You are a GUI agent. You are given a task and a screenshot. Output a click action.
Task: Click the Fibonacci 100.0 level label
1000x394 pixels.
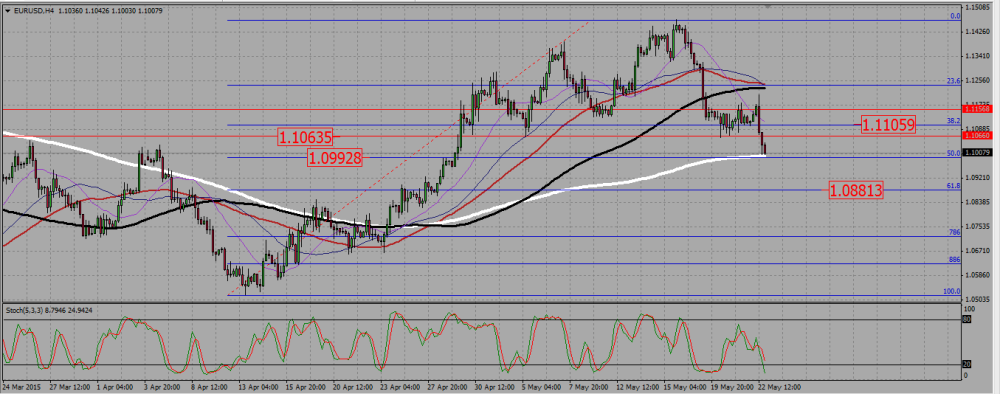953,291
